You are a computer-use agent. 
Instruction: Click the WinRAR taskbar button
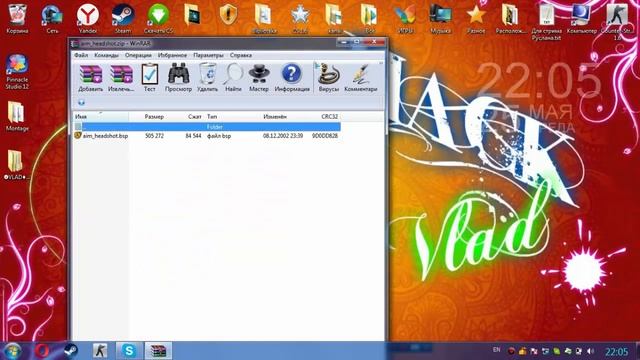coord(158,351)
